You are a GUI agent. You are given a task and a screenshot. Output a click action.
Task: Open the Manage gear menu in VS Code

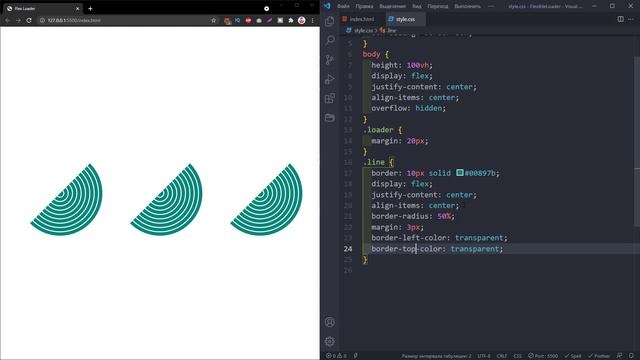tap(330, 341)
